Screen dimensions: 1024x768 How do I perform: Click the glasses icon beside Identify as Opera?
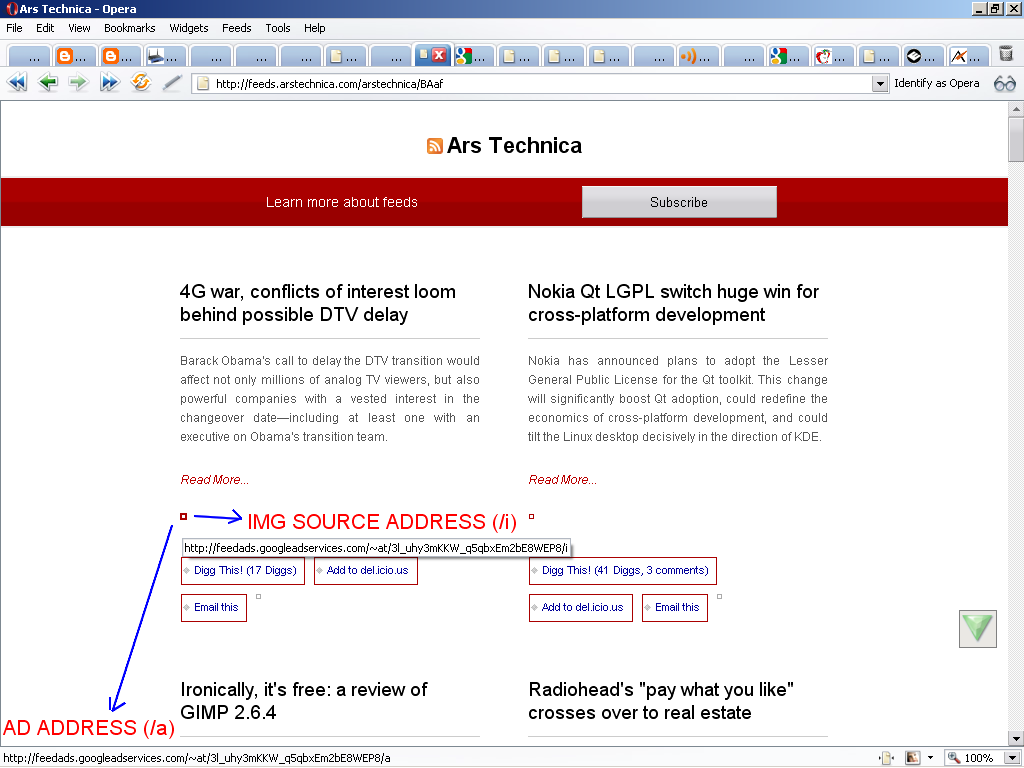tap(1004, 84)
